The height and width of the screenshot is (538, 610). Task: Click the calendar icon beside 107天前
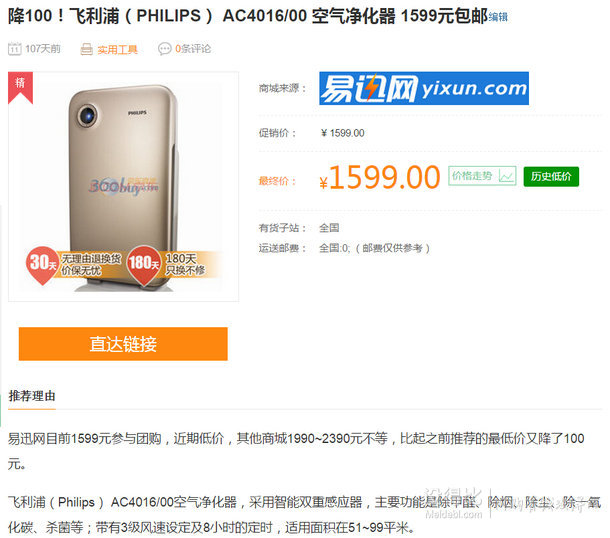point(14,49)
